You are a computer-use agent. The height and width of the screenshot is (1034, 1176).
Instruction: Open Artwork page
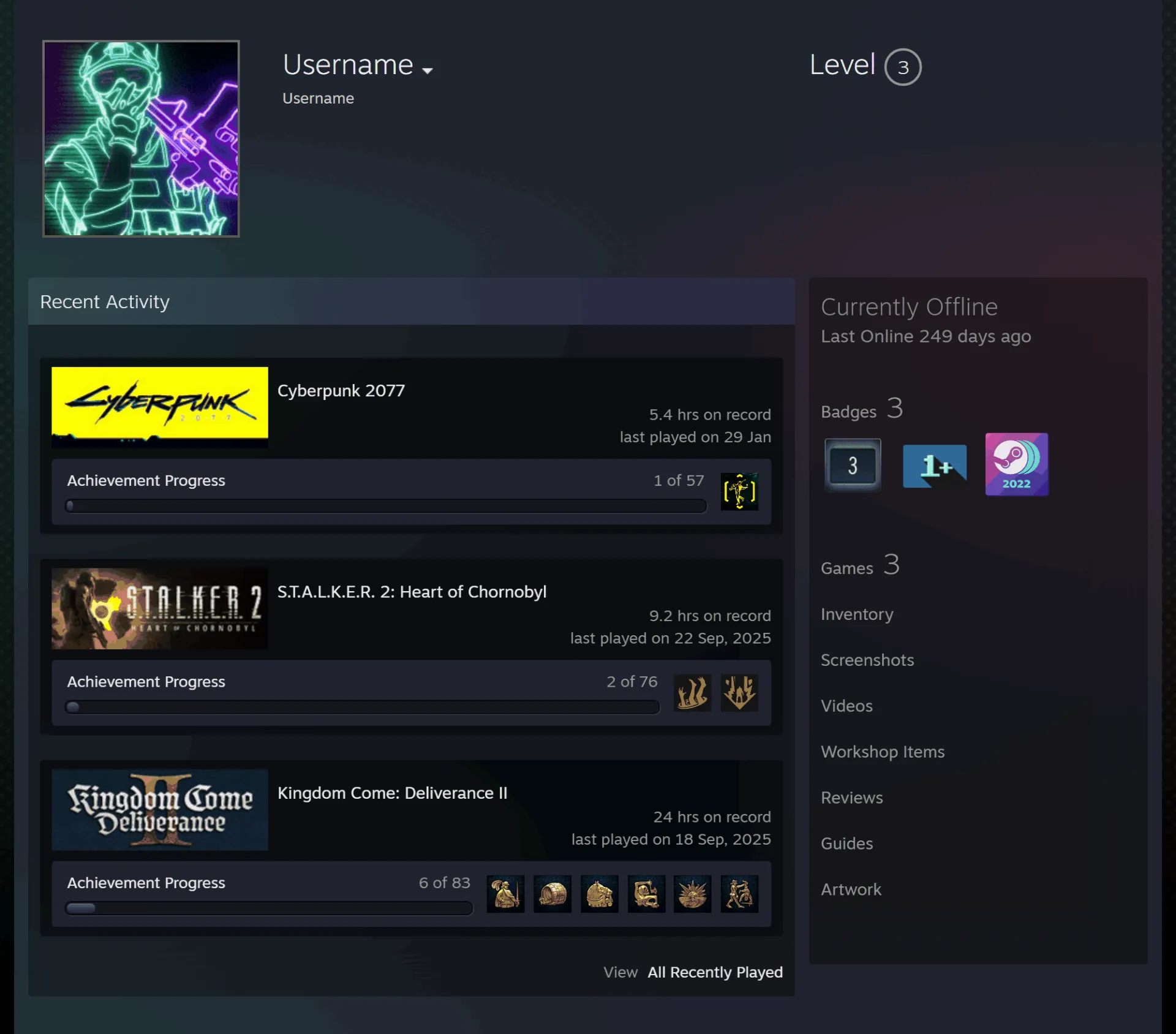click(851, 889)
